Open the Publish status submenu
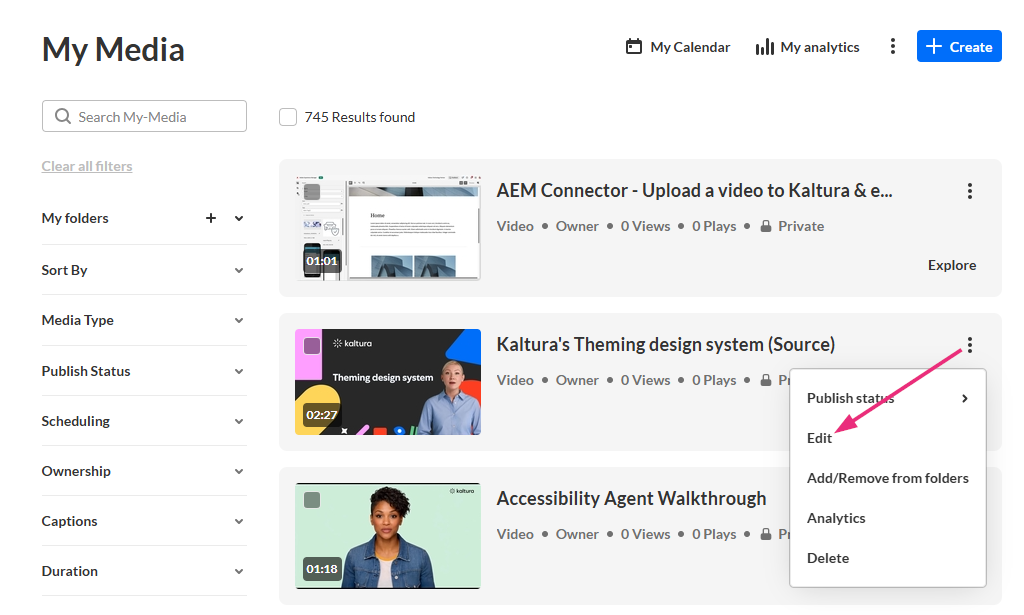 (x=888, y=398)
